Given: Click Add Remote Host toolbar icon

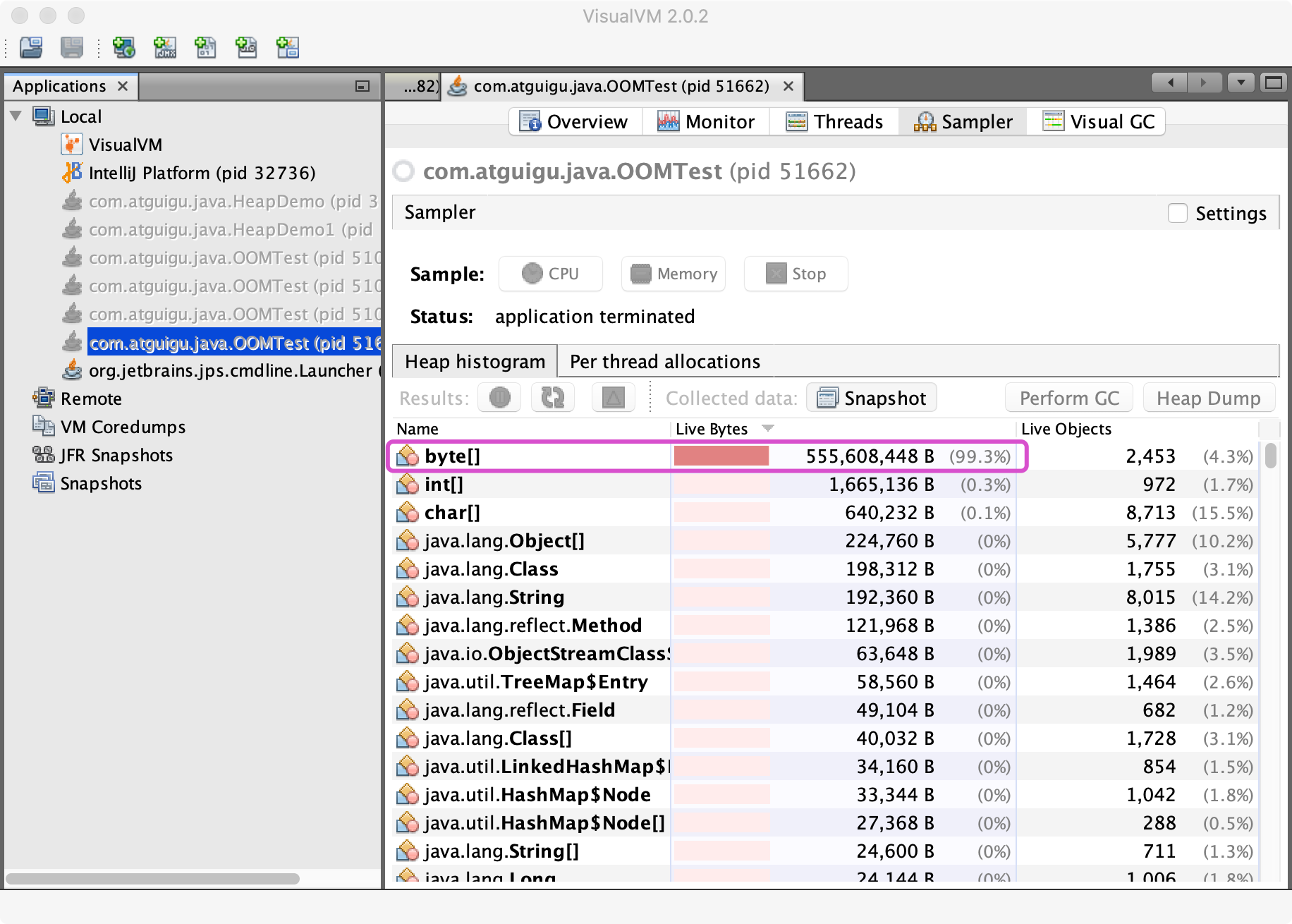Looking at the screenshot, I should click(124, 47).
